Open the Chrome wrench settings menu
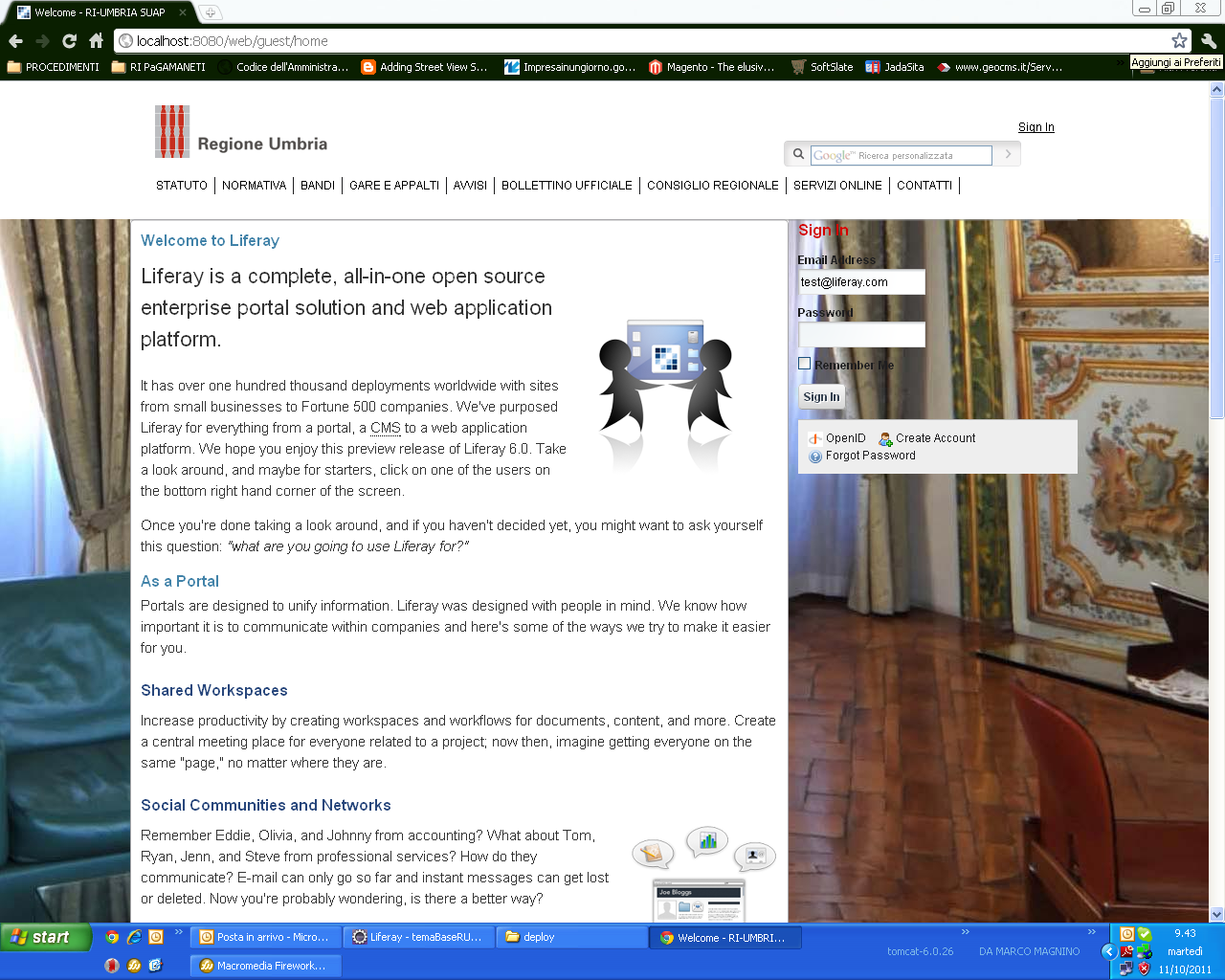 pyautogui.click(x=1208, y=41)
